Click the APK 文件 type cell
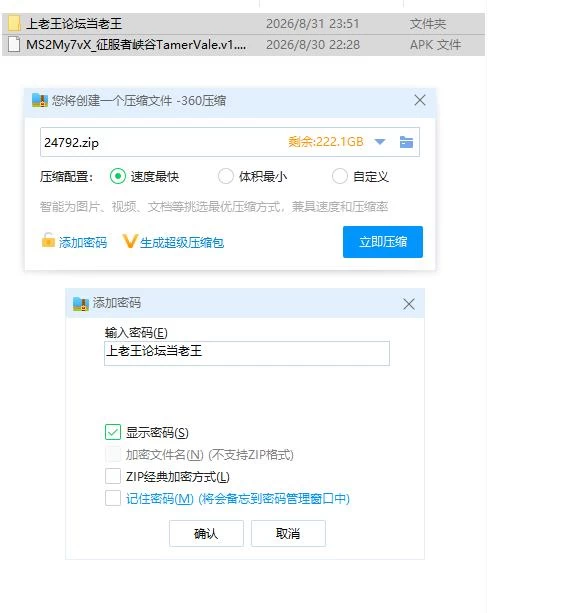 pos(435,45)
